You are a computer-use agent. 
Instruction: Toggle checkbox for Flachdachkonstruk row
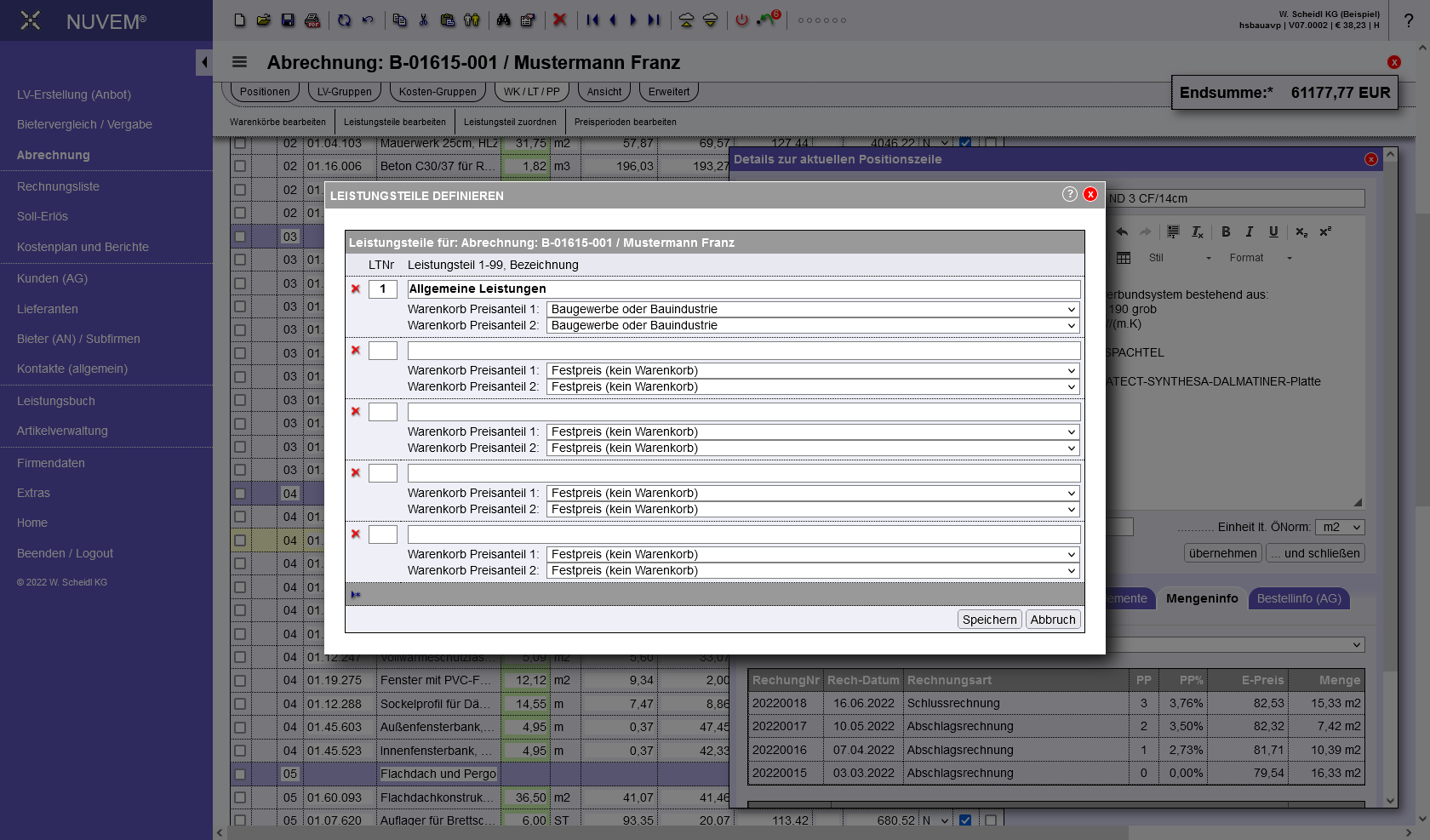(x=240, y=798)
